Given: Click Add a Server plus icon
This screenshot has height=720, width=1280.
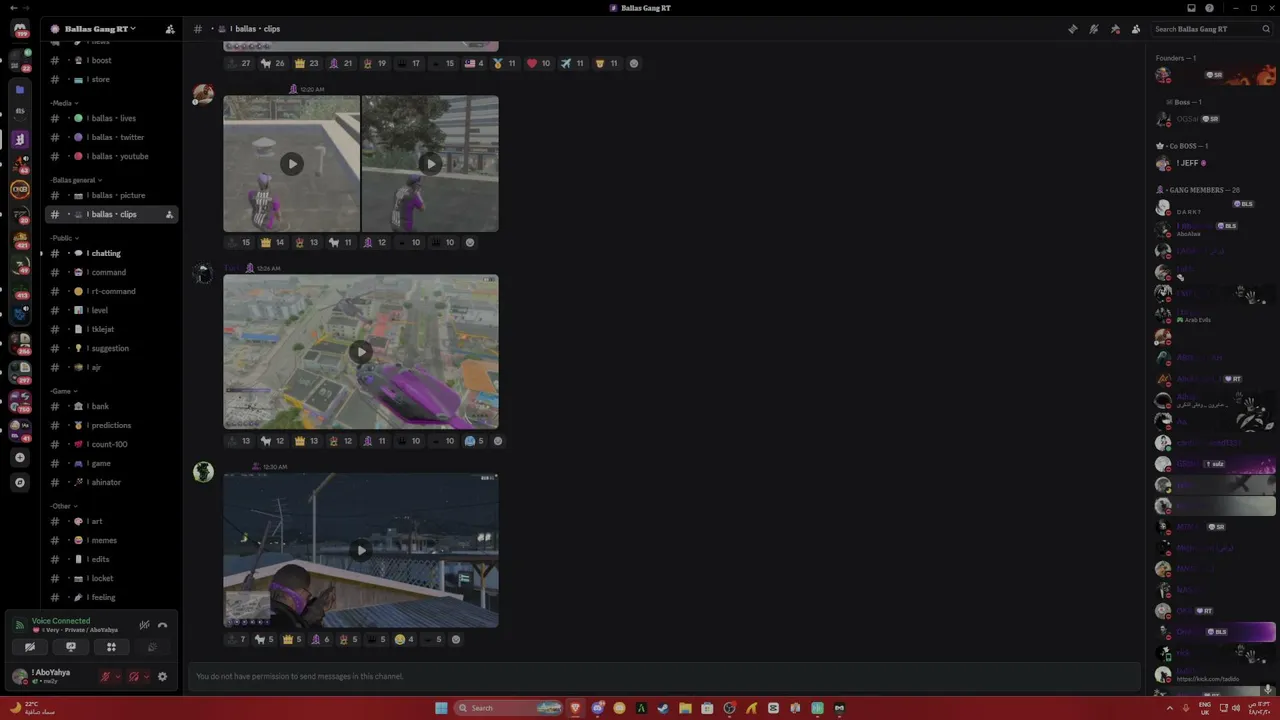Looking at the screenshot, I should tap(19, 457).
